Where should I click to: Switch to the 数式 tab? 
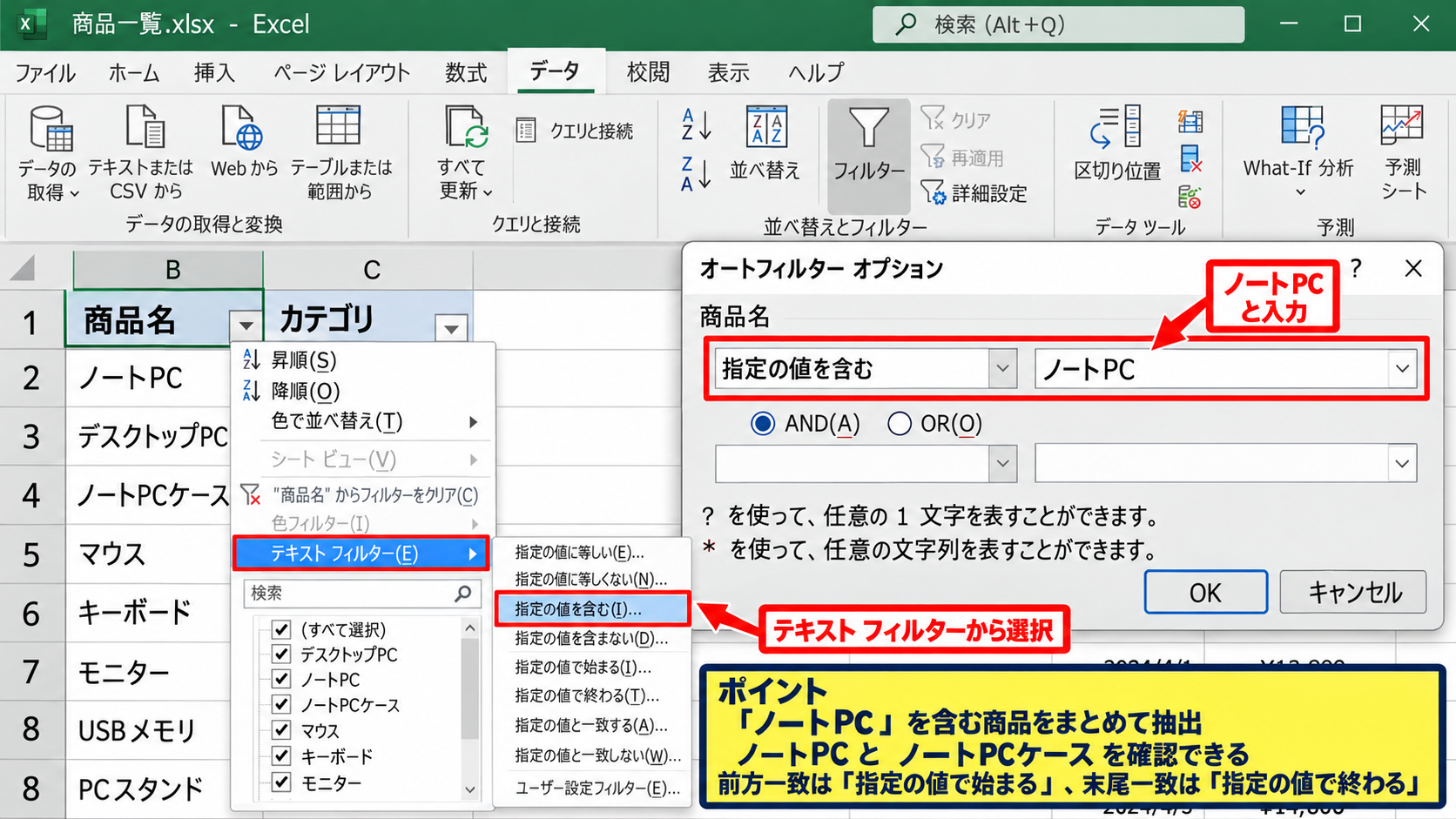point(466,72)
